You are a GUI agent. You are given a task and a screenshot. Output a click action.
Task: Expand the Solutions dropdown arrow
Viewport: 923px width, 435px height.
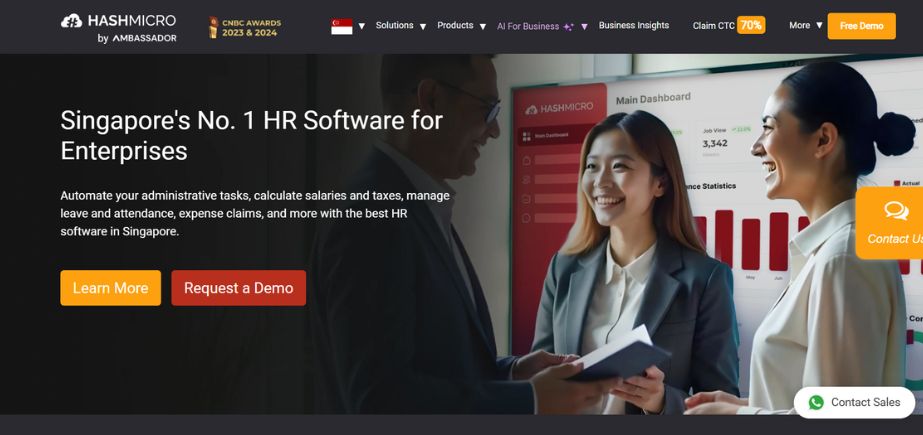click(423, 26)
